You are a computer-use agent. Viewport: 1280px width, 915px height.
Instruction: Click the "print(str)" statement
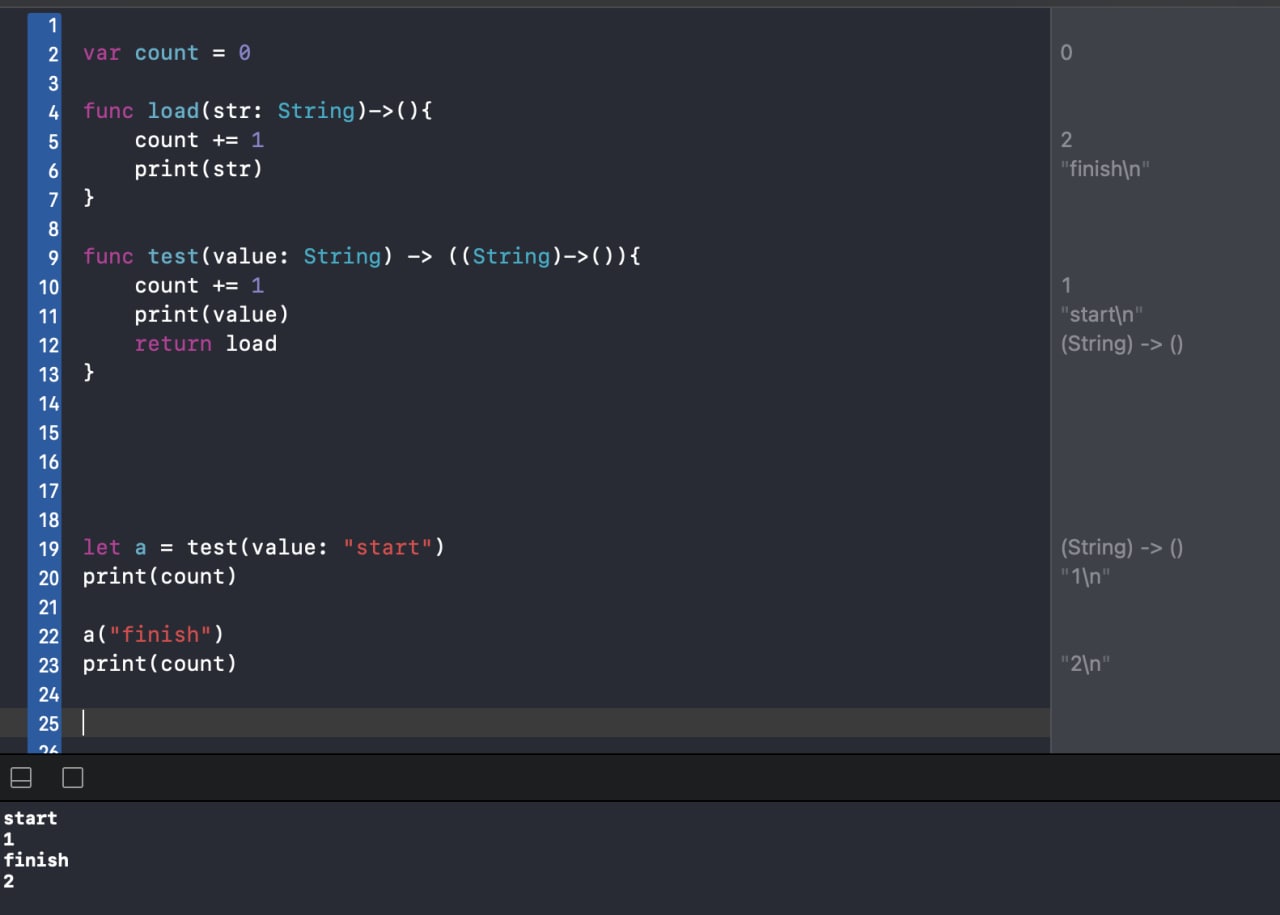[x=199, y=169]
